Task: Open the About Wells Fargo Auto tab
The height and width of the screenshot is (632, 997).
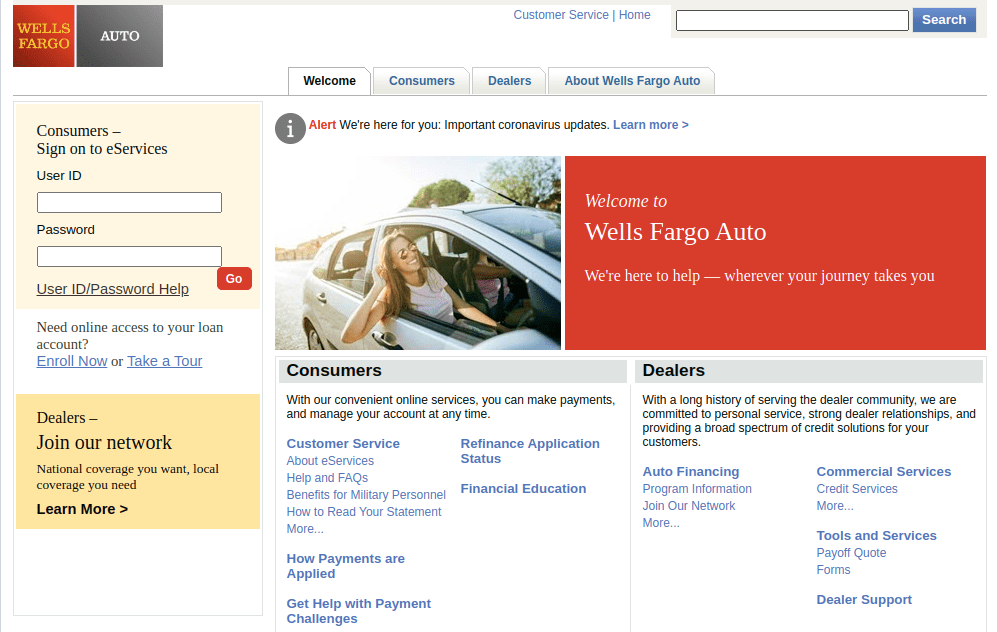Action: [631, 81]
